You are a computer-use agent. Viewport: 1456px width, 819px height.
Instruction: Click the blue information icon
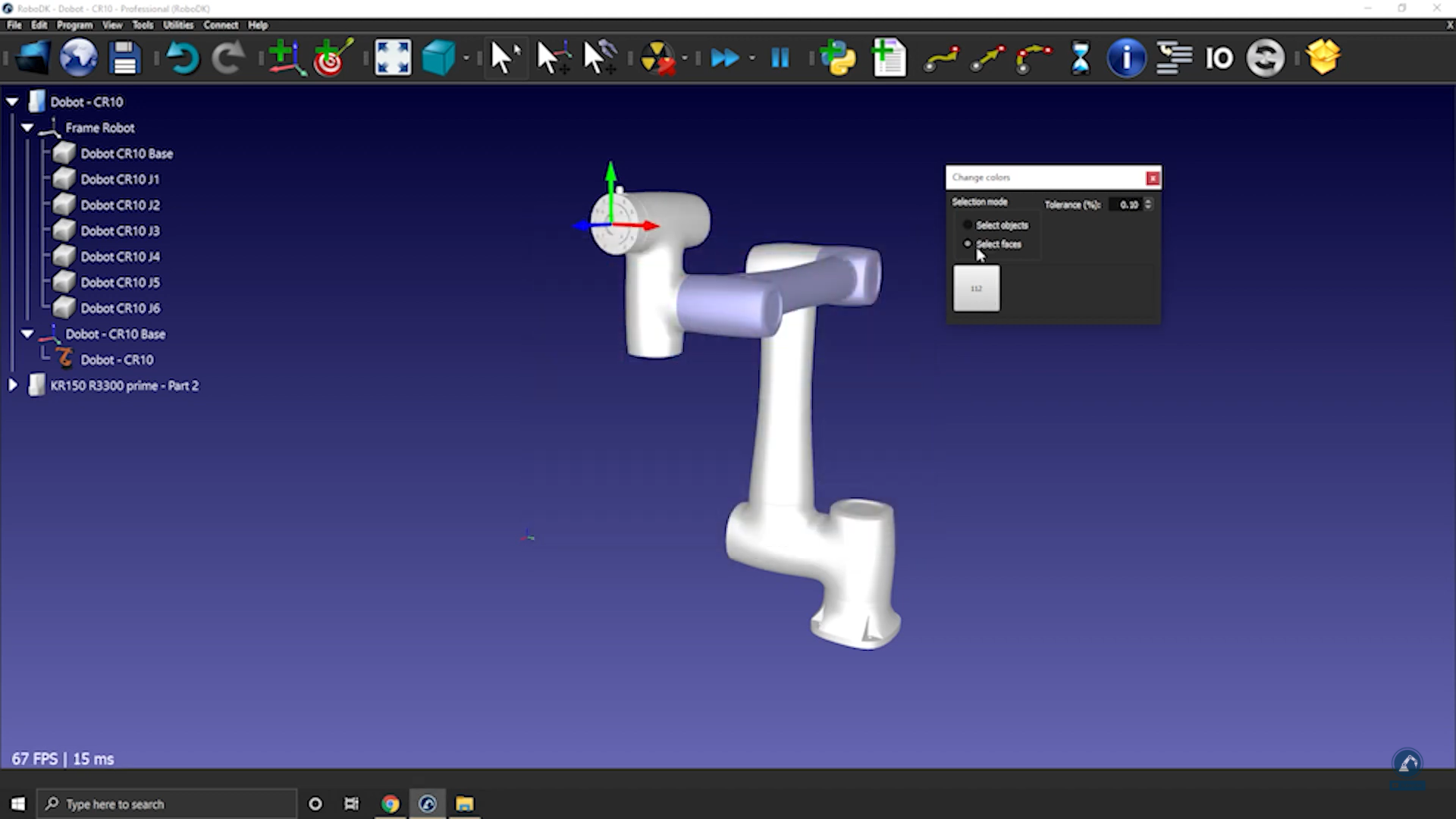pos(1126,58)
